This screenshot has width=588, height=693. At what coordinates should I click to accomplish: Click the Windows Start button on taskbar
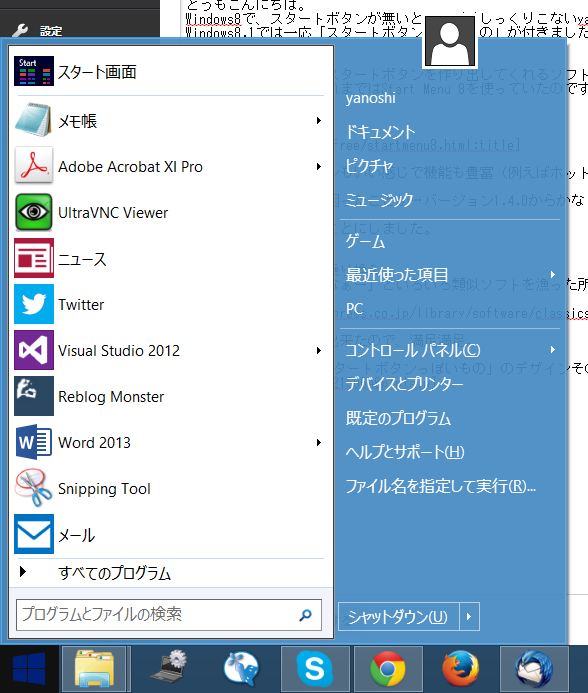pyautogui.click(x=29, y=669)
